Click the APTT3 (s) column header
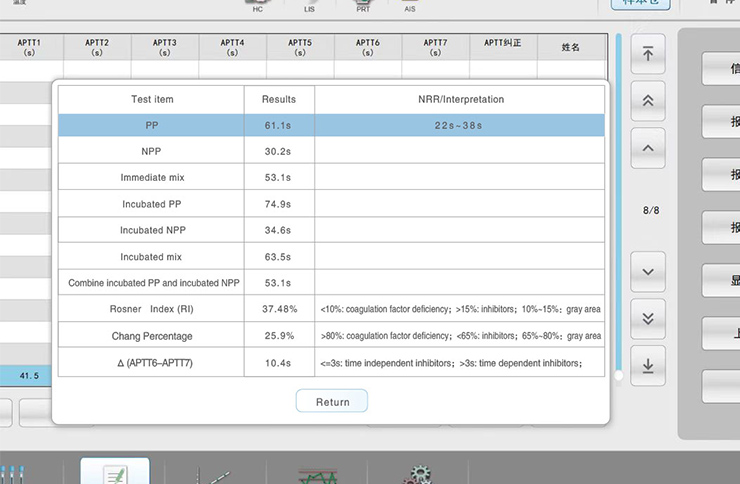The height and width of the screenshot is (484, 740). tap(165, 47)
